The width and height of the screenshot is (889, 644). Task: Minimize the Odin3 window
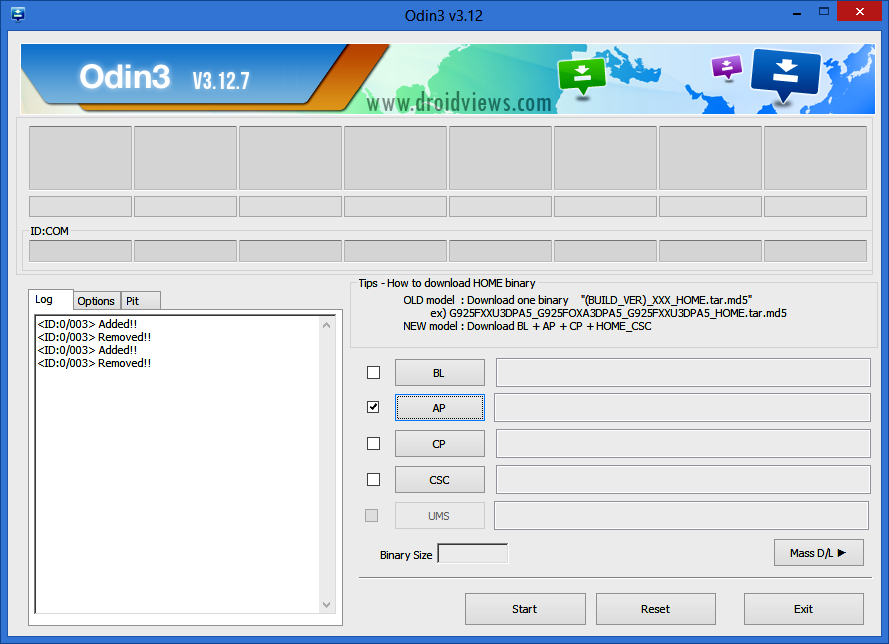[797, 12]
